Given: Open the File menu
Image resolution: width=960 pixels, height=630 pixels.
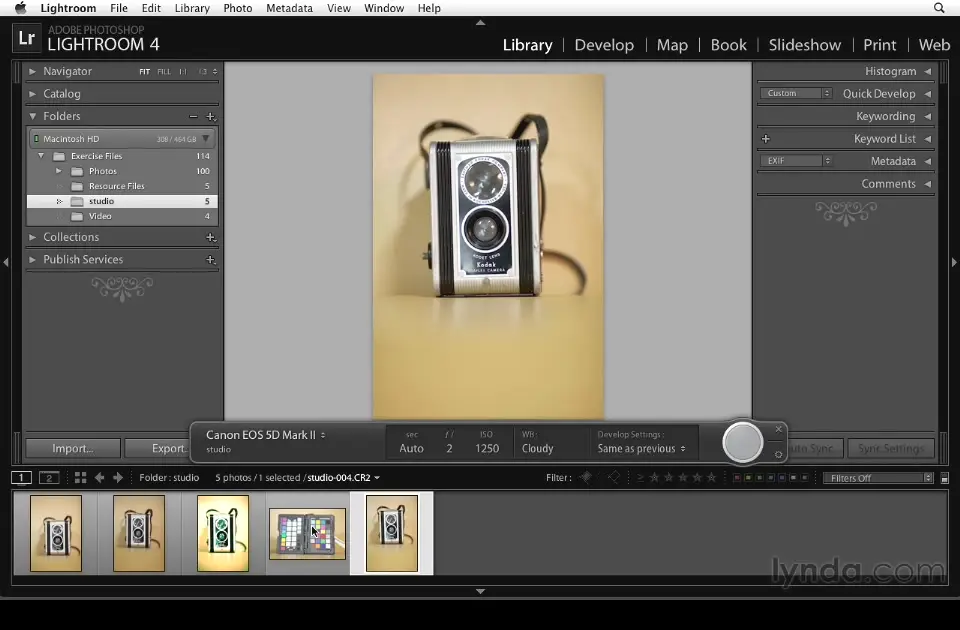Looking at the screenshot, I should (119, 8).
